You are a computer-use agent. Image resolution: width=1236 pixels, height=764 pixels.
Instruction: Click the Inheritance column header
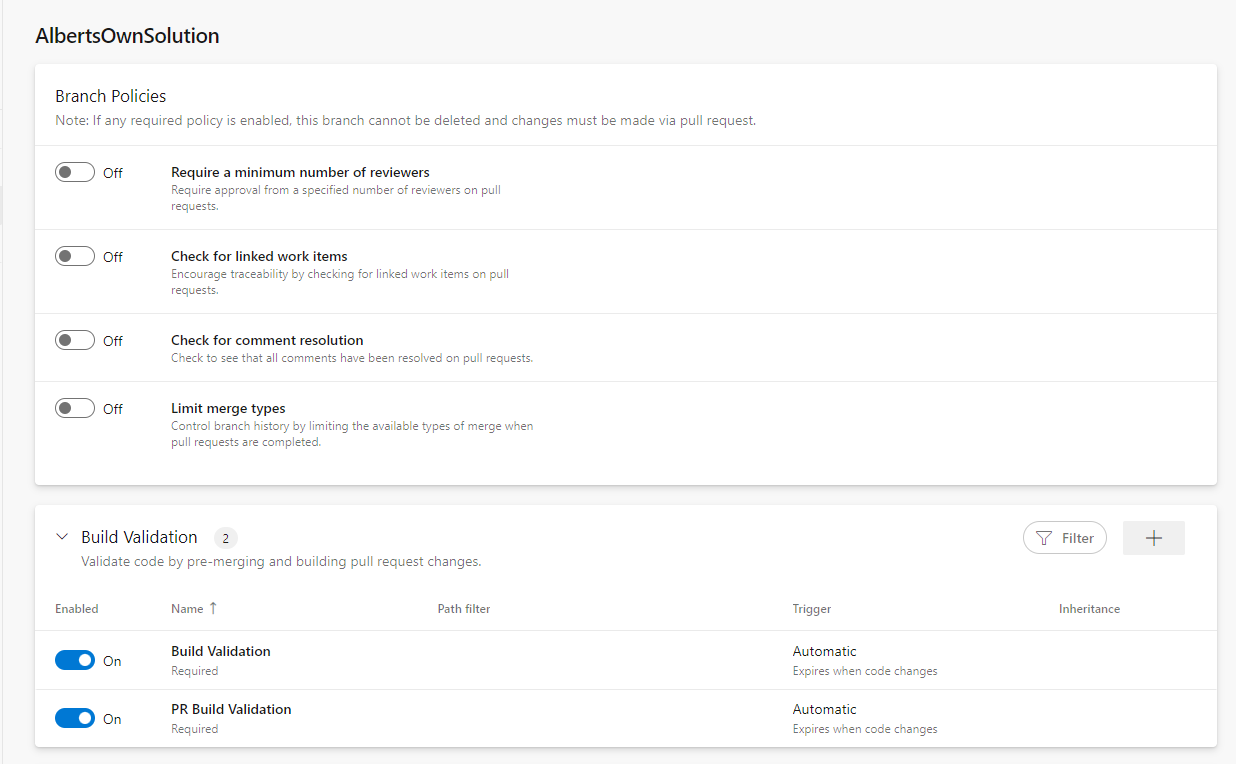1089,608
